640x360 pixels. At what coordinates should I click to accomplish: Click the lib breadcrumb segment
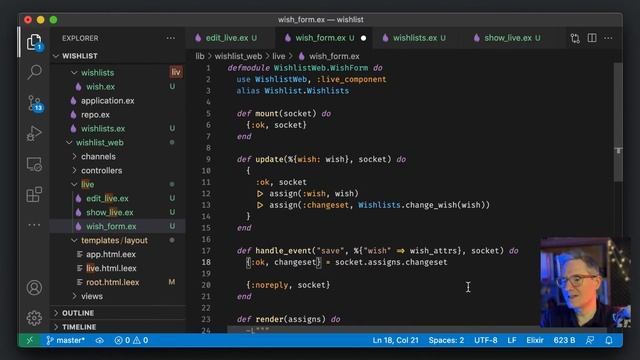200,56
